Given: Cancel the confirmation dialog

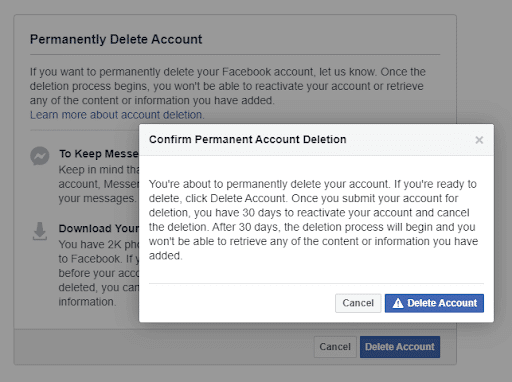Looking at the screenshot, I should 358,303.
